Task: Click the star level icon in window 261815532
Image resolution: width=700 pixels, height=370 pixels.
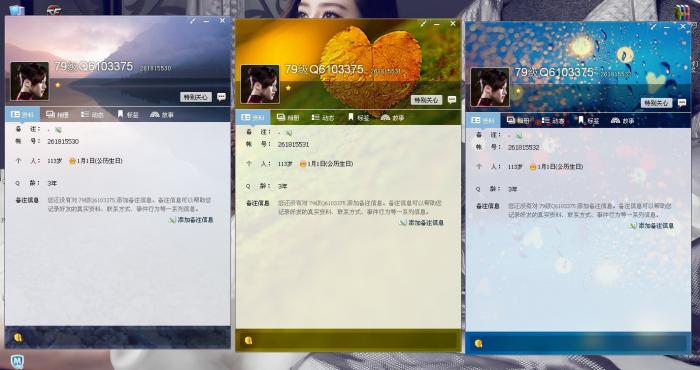Action: [518, 91]
